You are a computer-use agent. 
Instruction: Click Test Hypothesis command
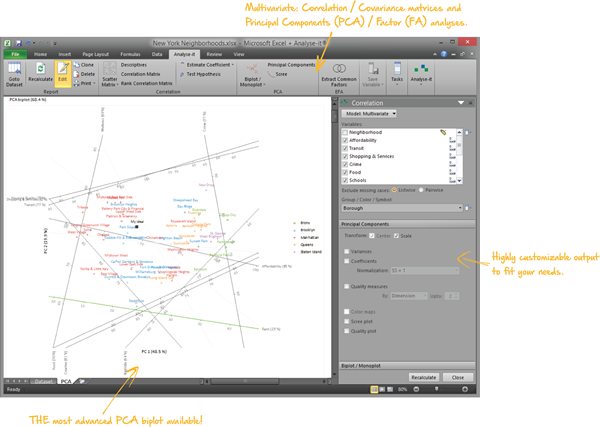[200, 74]
